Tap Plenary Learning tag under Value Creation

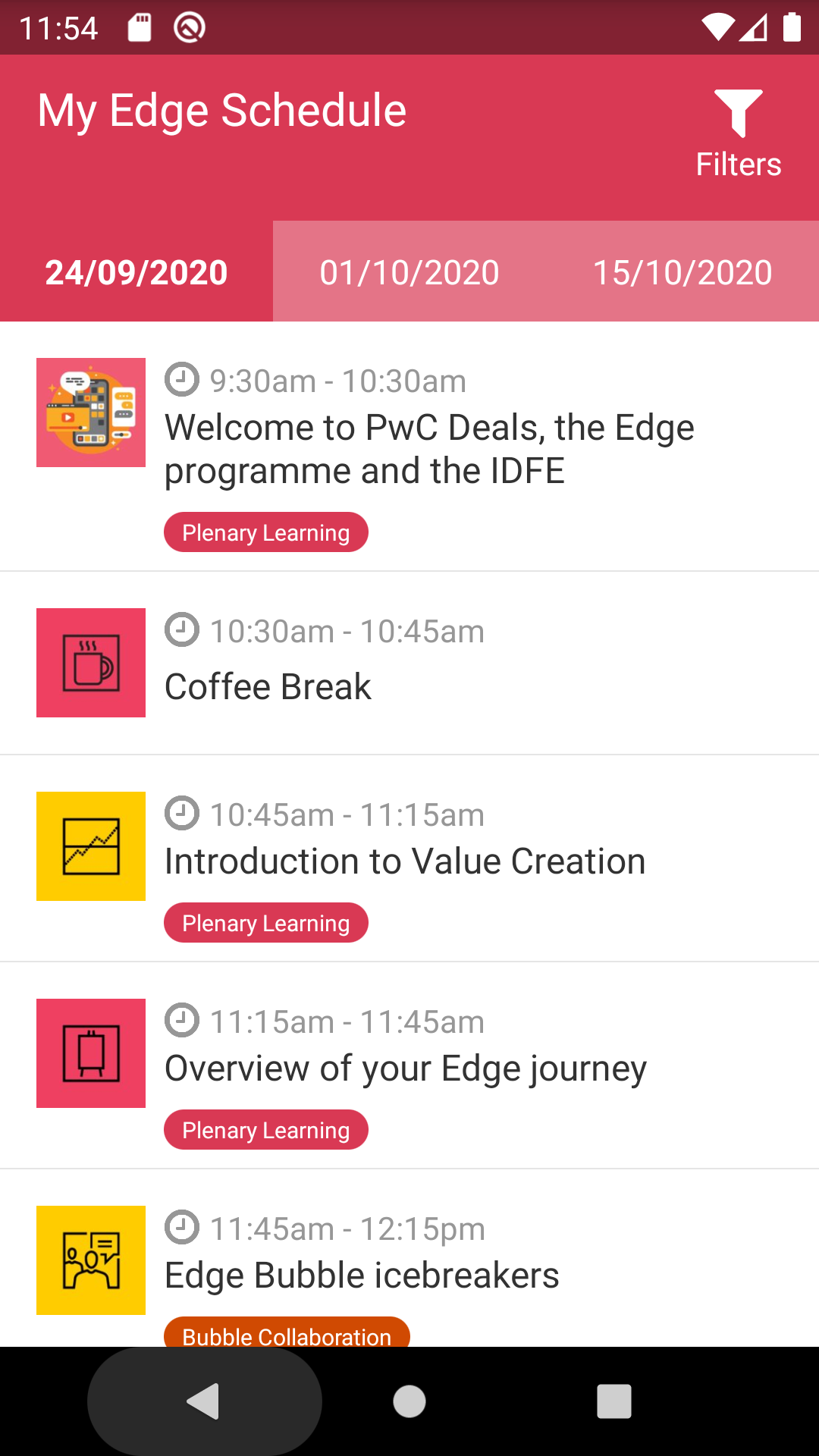[x=266, y=923]
